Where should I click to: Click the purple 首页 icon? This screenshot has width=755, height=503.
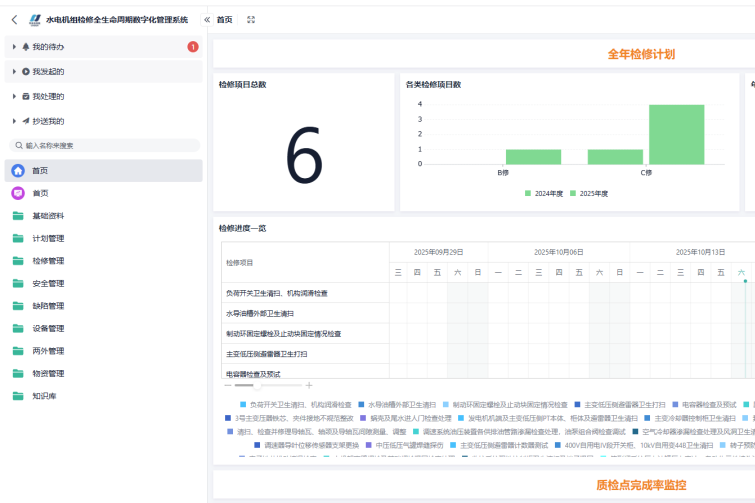(x=18, y=193)
